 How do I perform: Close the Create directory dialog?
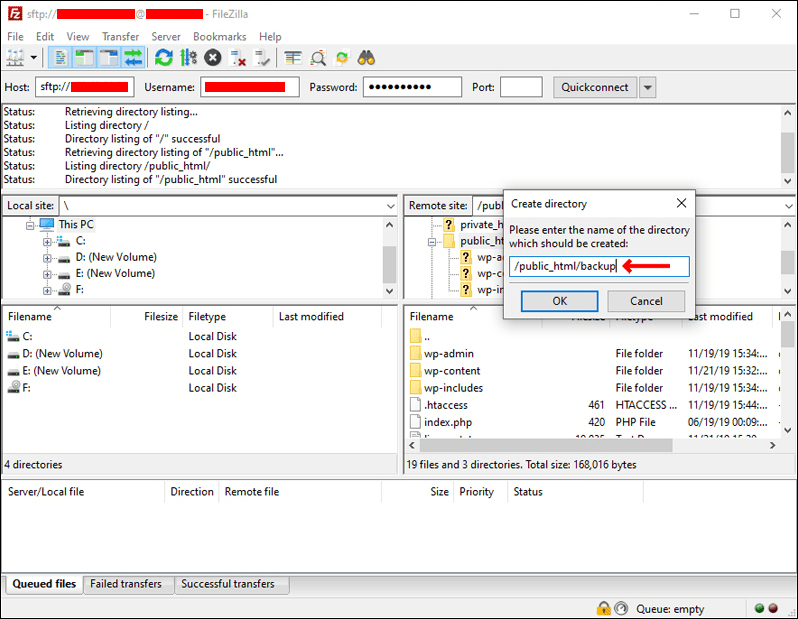(x=681, y=203)
